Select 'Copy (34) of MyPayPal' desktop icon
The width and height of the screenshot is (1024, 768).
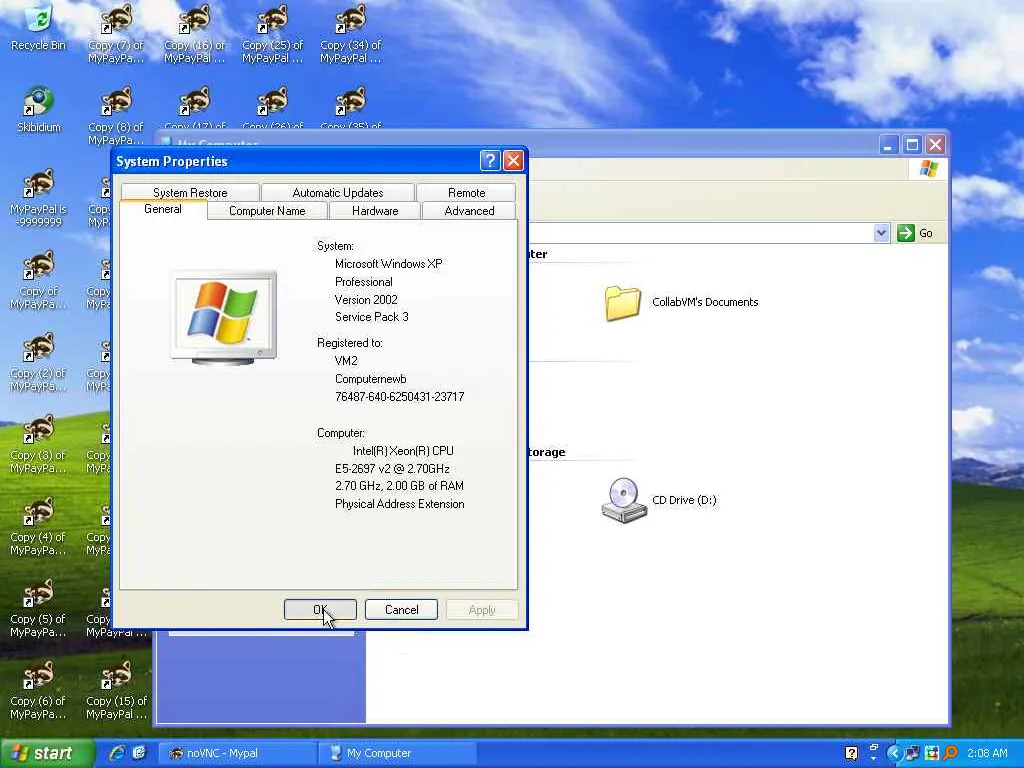351,33
